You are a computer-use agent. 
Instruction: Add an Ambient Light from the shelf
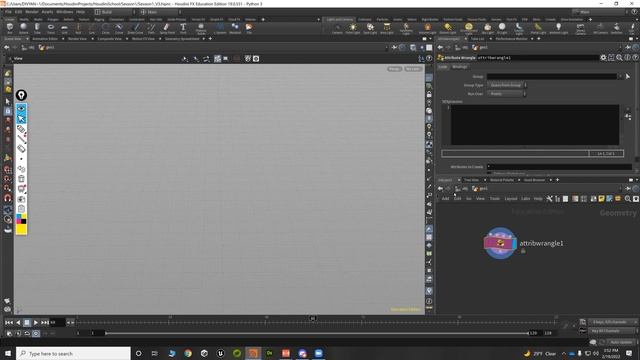pos(558,28)
